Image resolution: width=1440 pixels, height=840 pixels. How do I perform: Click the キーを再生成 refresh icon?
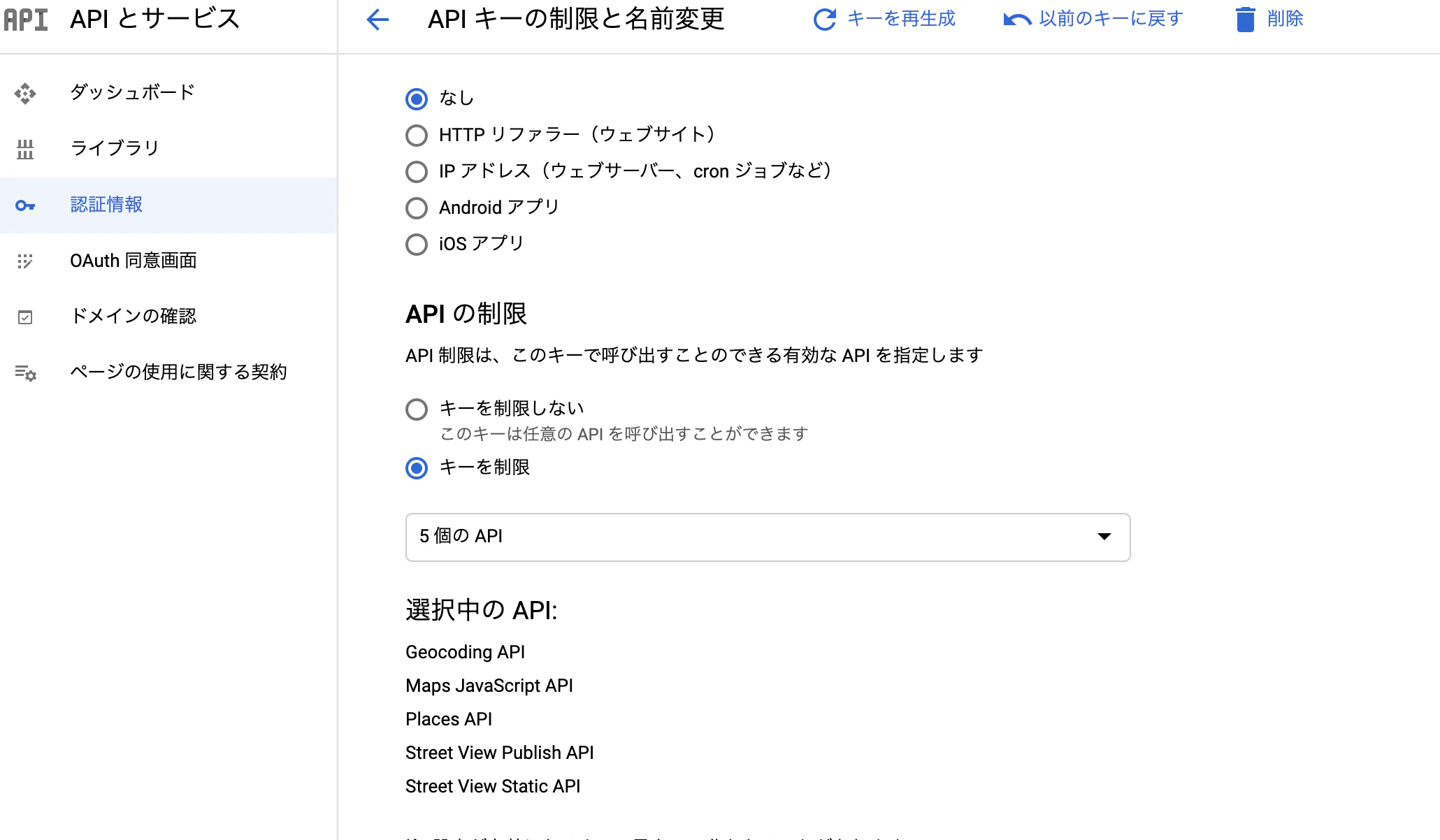tap(825, 20)
